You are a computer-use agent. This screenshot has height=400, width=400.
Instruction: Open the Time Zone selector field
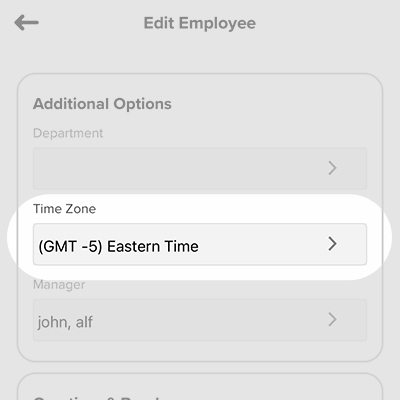pos(200,244)
